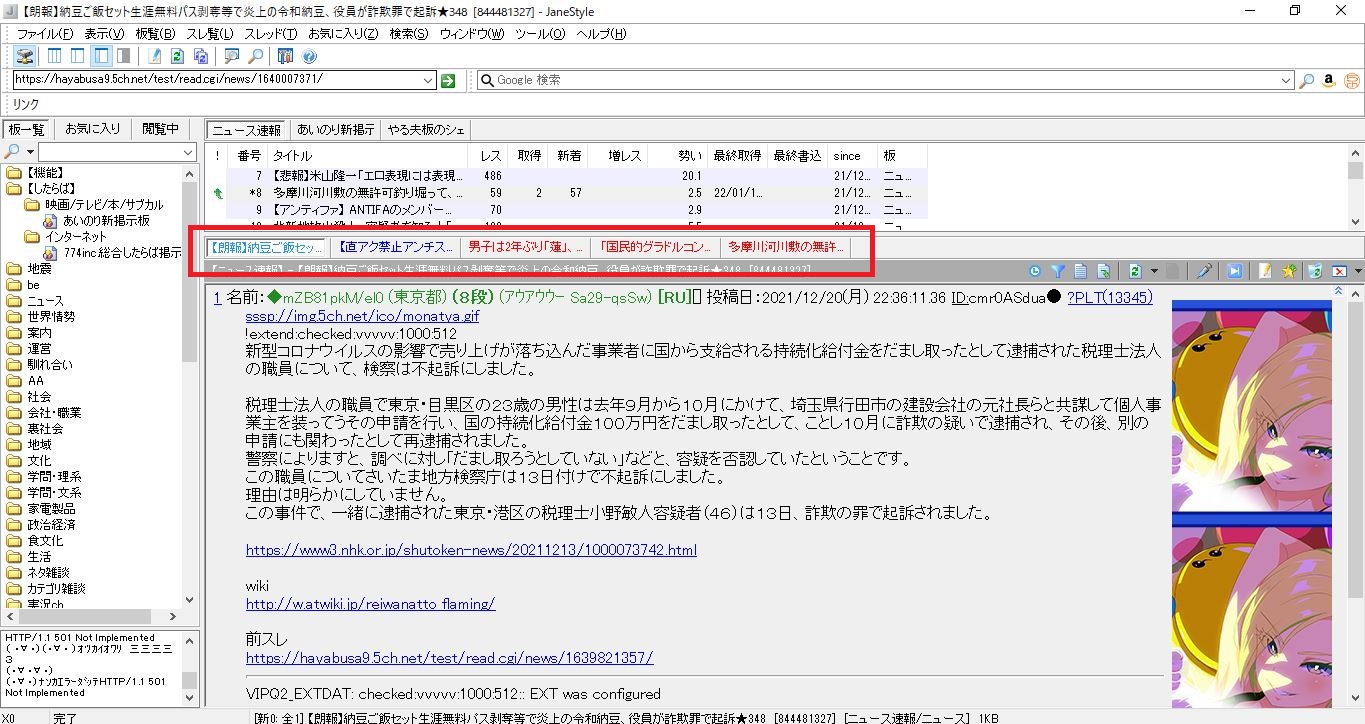Click the magnifier icon right of Google search
The image size is (1365, 724).
(1307, 81)
